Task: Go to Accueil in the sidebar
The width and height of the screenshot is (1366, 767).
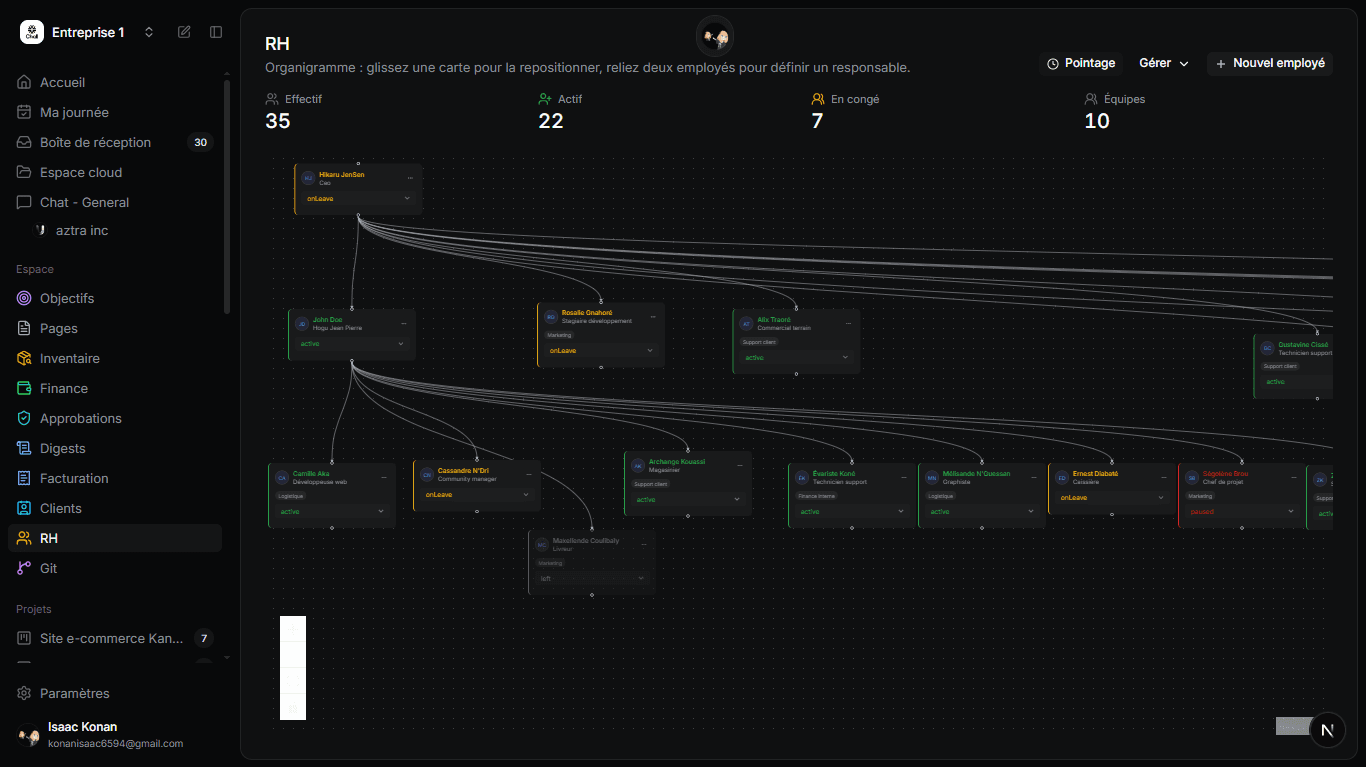Action: [115, 82]
